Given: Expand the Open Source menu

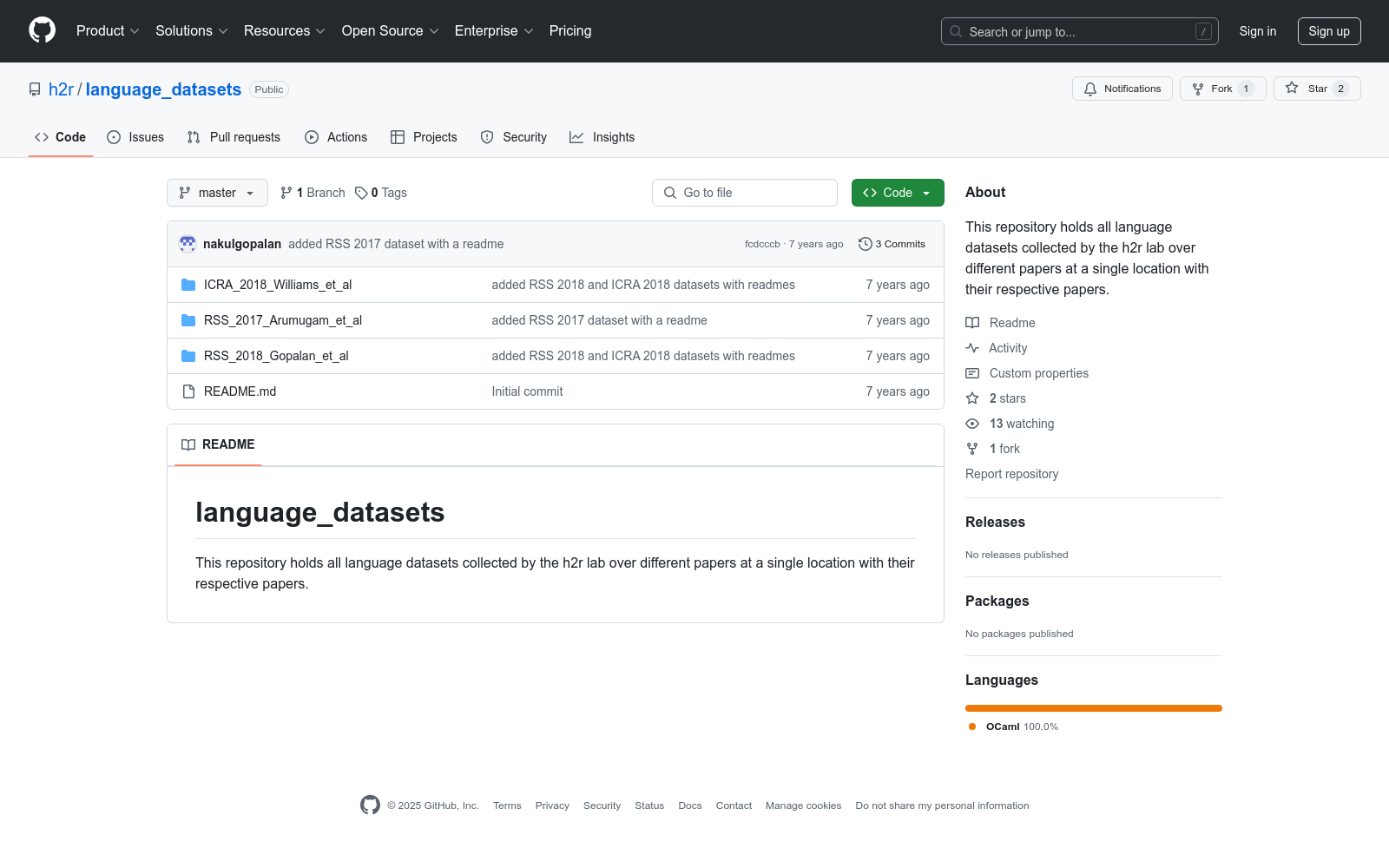Looking at the screenshot, I should 391,31.
